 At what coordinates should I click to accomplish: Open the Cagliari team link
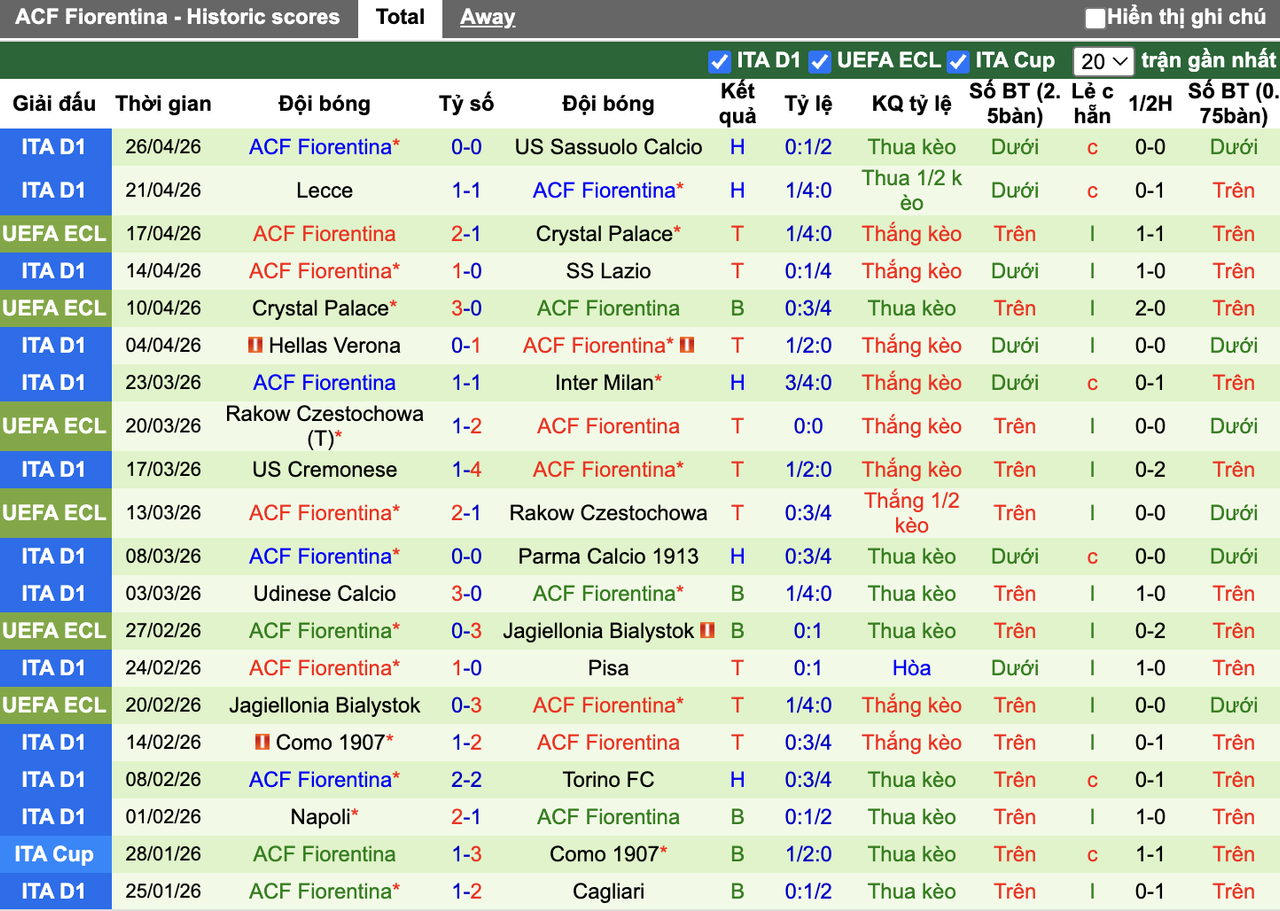[x=608, y=892]
